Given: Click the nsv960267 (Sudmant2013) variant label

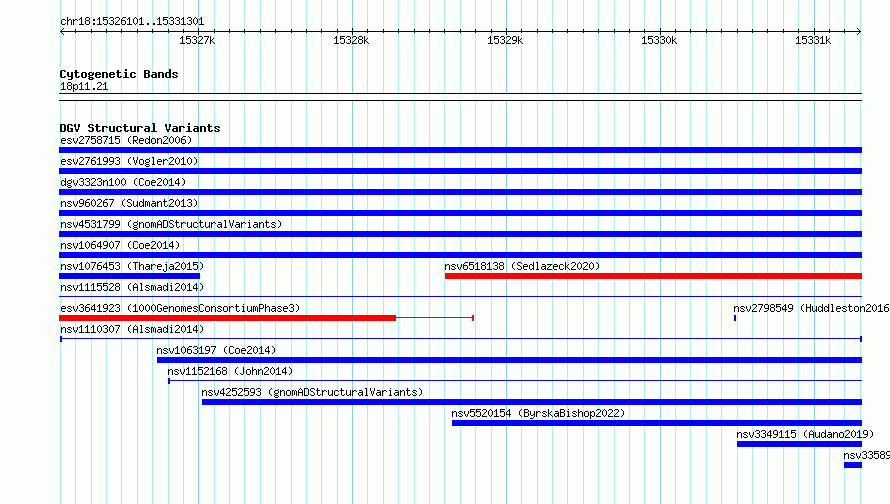Looking at the screenshot, I should click(129, 203).
